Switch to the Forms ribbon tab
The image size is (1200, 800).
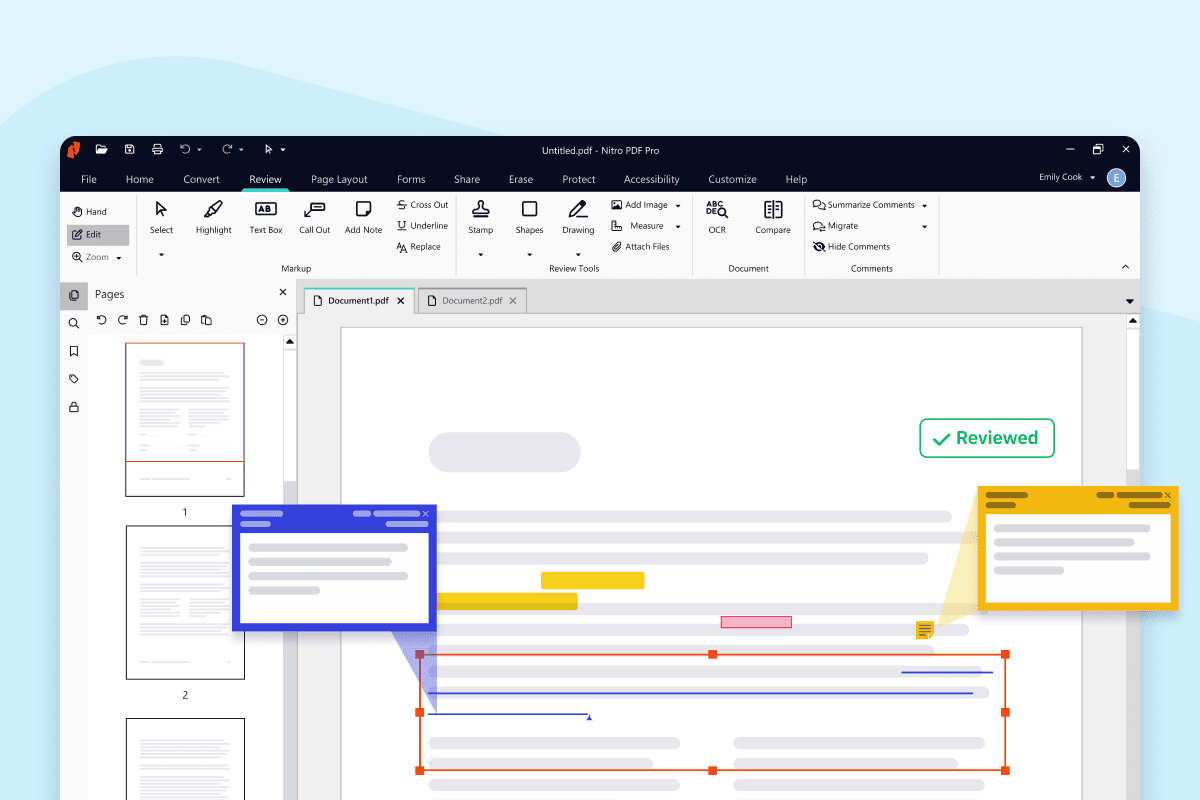(x=411, y=179)
